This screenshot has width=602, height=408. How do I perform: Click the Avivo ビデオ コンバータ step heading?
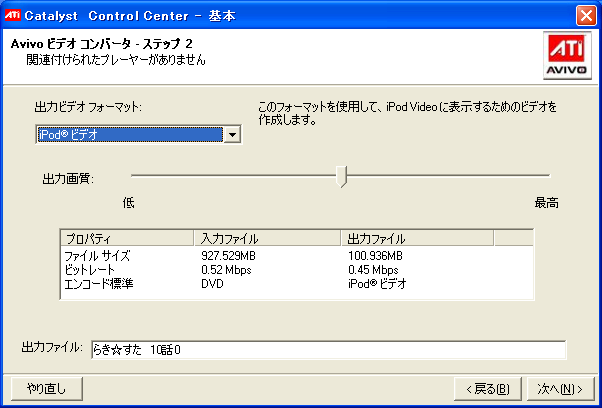click(x=102, y=44)
